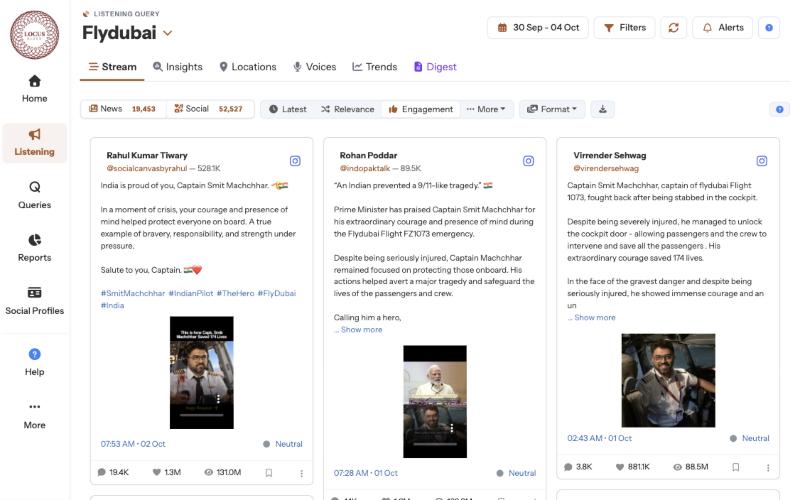
Task: Open Alerts settings
Action: click(x=722, y=28)
